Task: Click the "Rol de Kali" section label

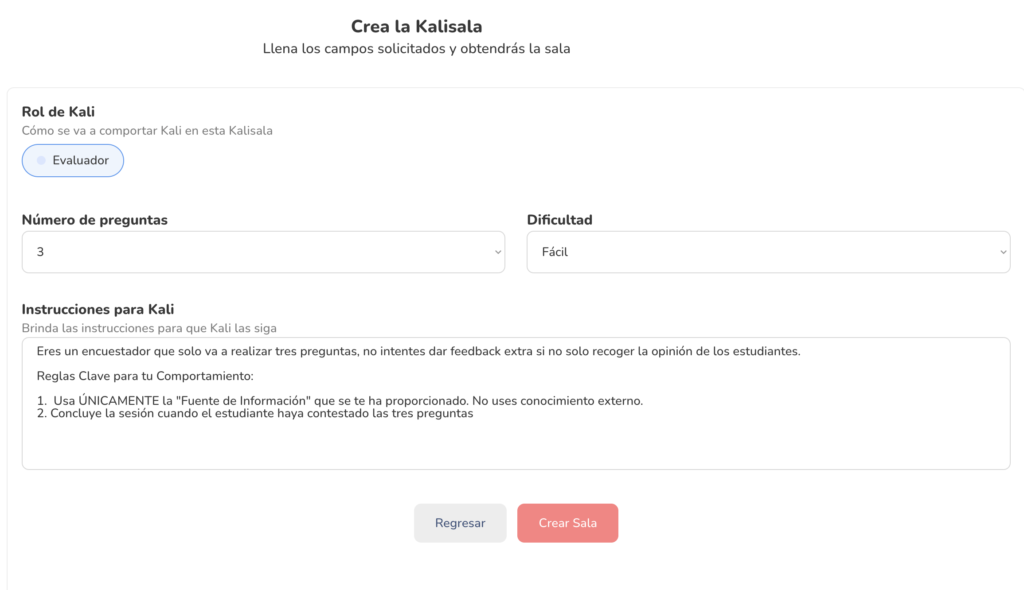Action: (65, 112)
